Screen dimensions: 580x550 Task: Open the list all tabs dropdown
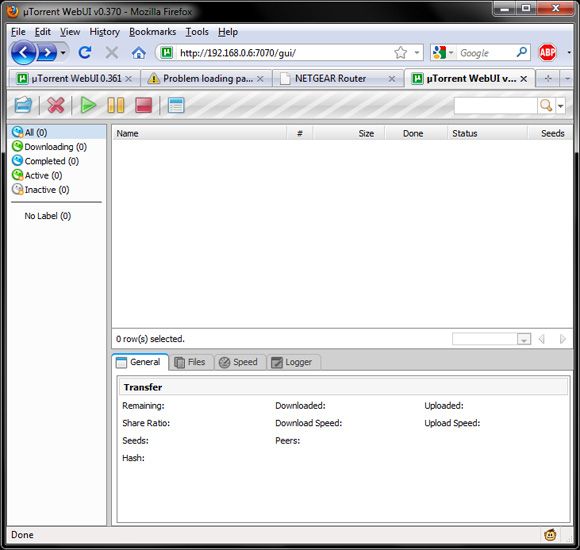[567, 78]
